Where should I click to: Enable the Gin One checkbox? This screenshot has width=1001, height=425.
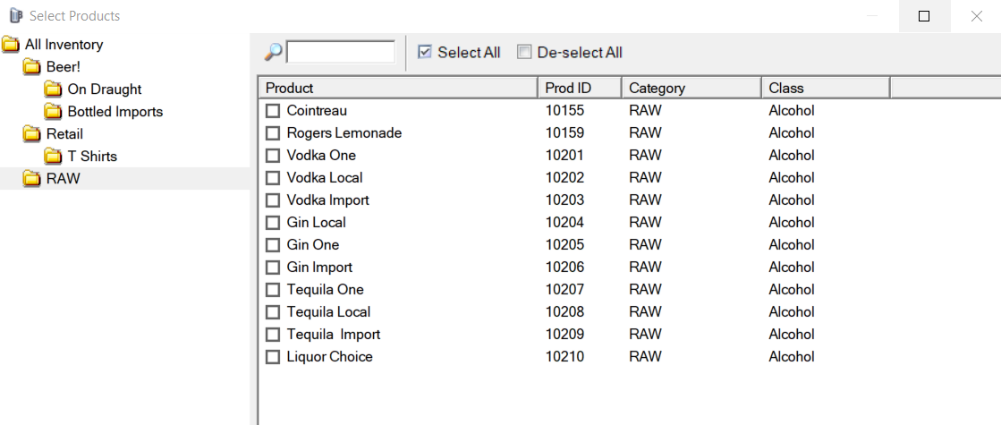(273, 245)
